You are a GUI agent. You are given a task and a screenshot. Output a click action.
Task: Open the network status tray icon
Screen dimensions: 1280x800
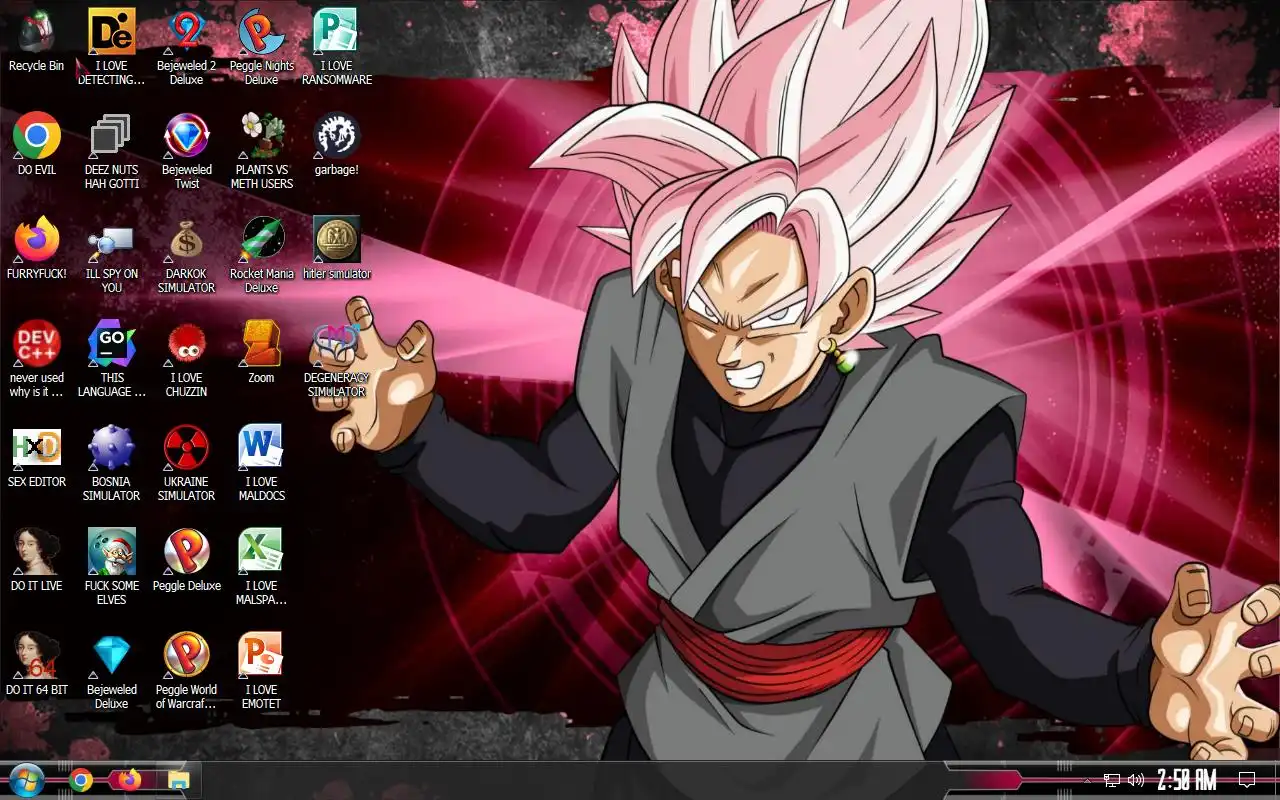[1112, 780]
